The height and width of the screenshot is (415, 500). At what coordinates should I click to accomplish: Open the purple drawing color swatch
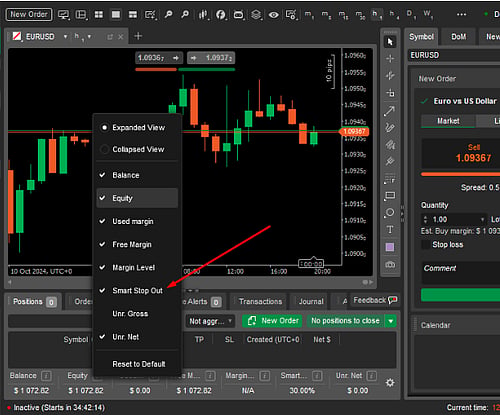(x=390, y=247)
